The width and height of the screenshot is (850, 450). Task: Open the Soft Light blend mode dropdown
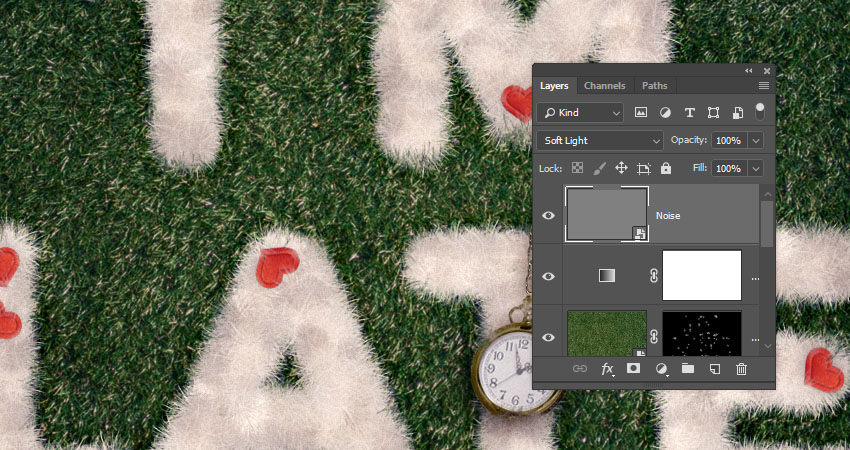[x=600, y=140]
